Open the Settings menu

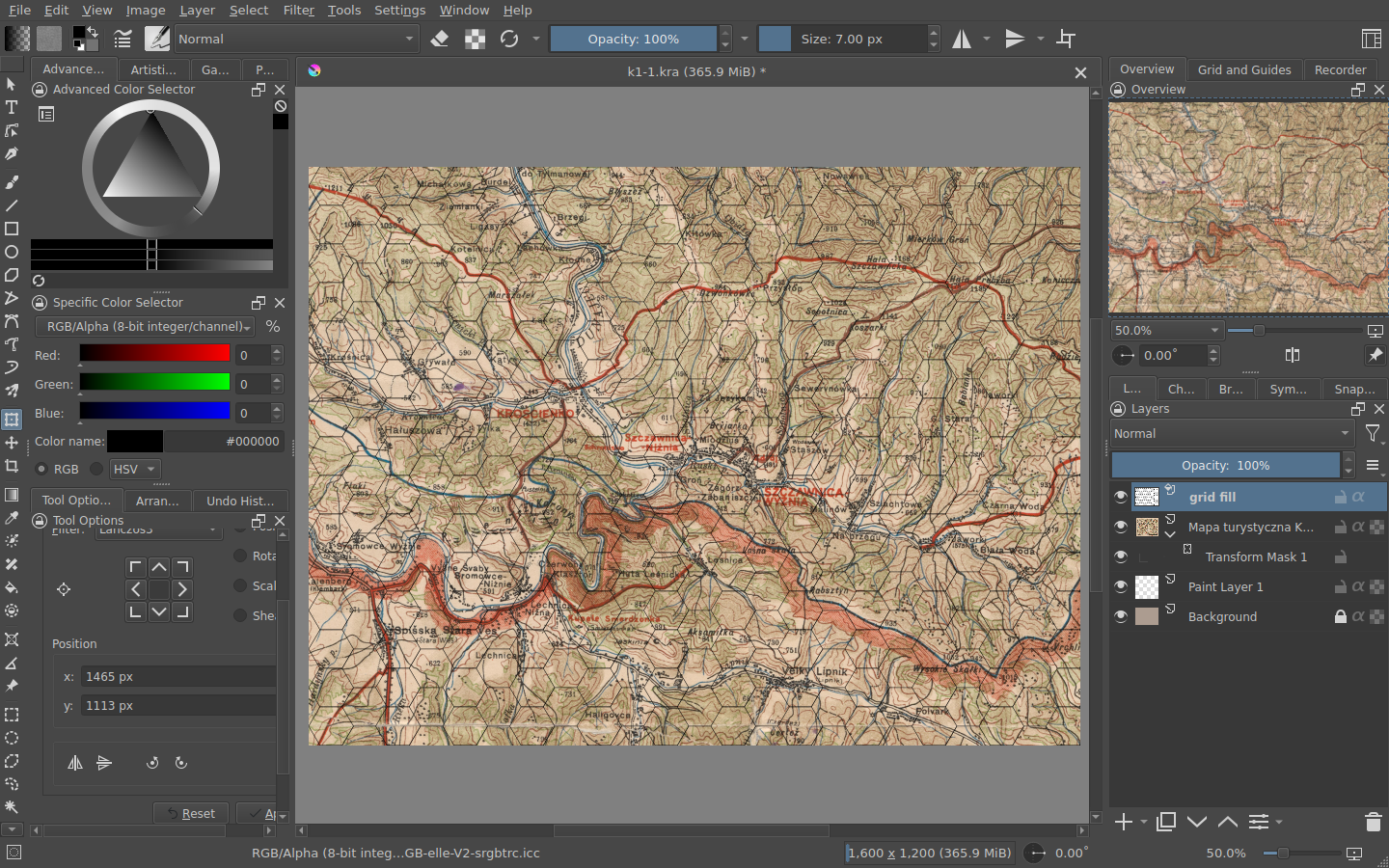coord(399,10)
